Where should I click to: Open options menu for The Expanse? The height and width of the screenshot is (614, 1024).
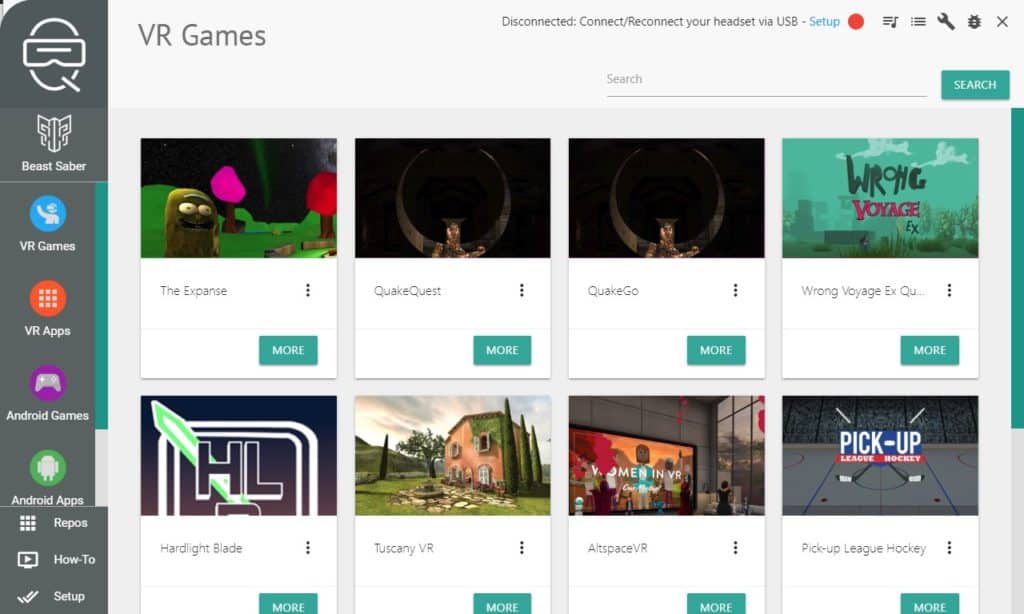[x=308, y=290]
